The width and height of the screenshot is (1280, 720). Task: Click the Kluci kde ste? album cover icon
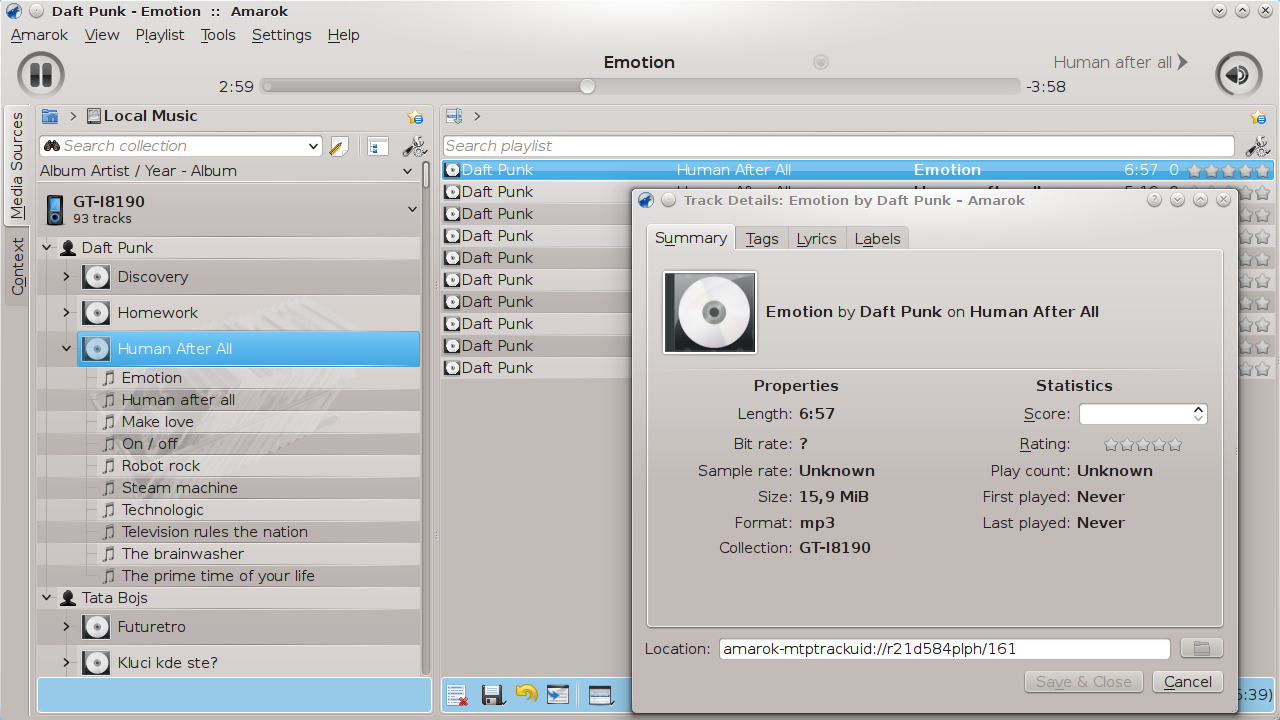(96, 663)
